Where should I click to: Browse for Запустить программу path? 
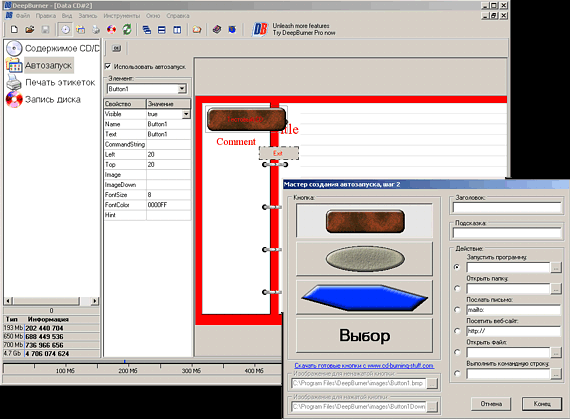coord(555,268)
